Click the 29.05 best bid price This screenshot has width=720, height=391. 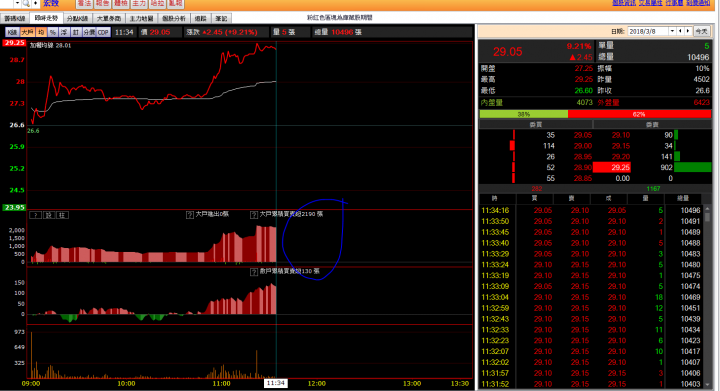coord(583,135)
